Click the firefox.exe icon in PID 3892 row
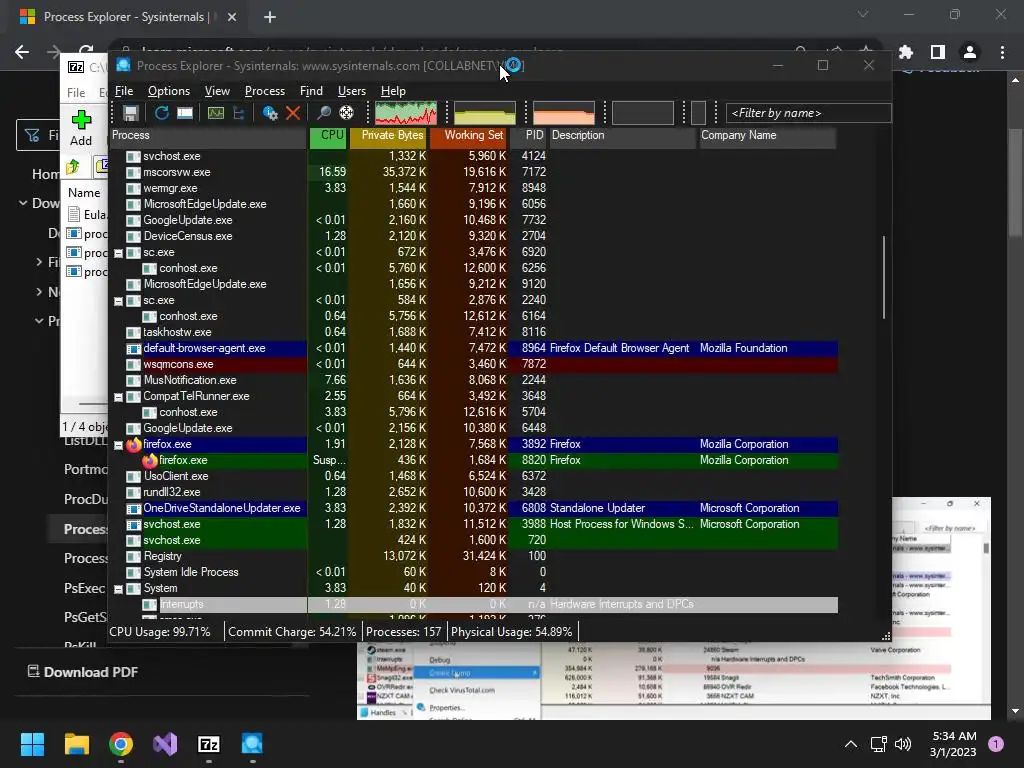 134,444
